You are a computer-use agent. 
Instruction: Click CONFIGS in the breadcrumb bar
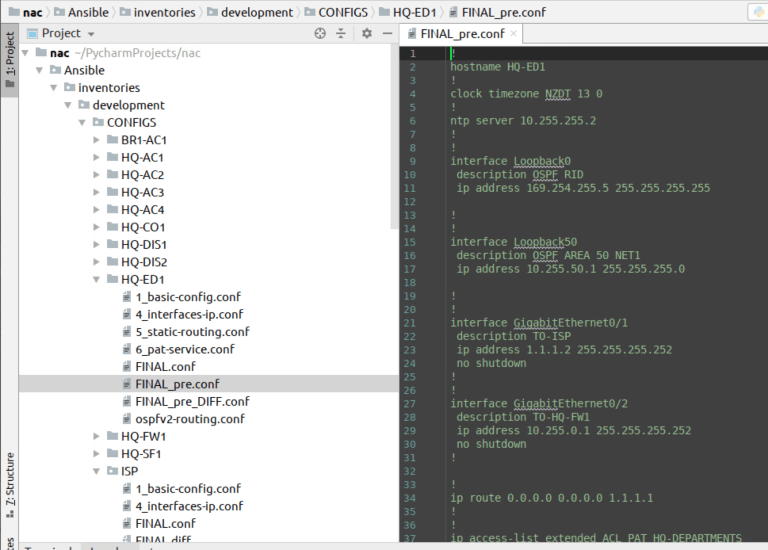pos(336,12)
